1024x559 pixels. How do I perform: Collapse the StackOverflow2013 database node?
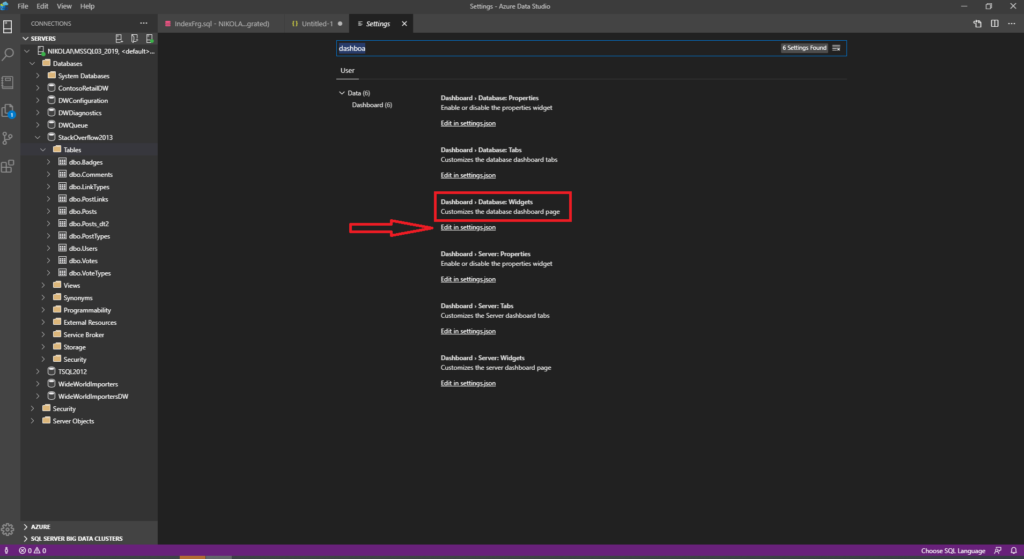38,138
